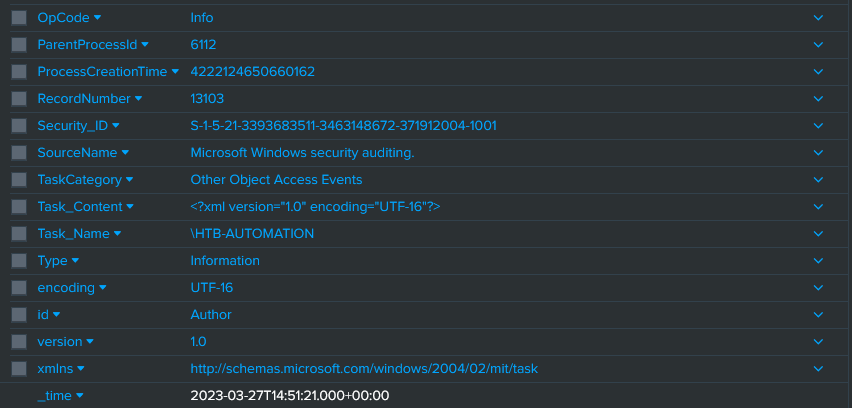This screenshot has width=852, height=408.
Task: Click the Security_ID SID value
Action: click(x=343, y=126)
